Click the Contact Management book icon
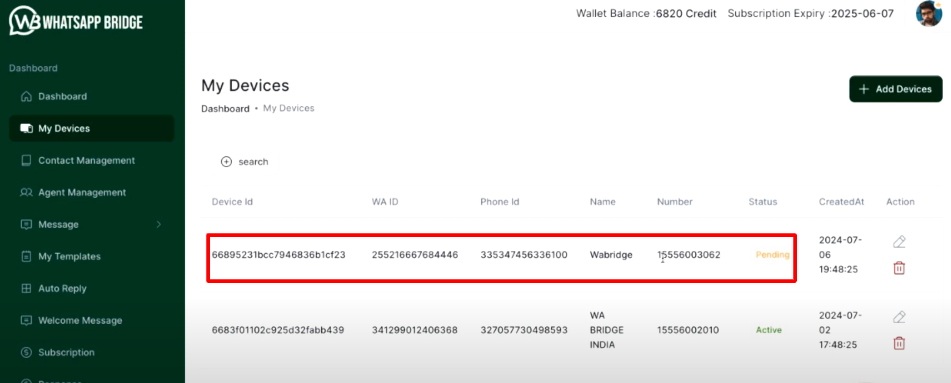The height and width of the screenshot is (383, 951). click(x=25, y=161)
